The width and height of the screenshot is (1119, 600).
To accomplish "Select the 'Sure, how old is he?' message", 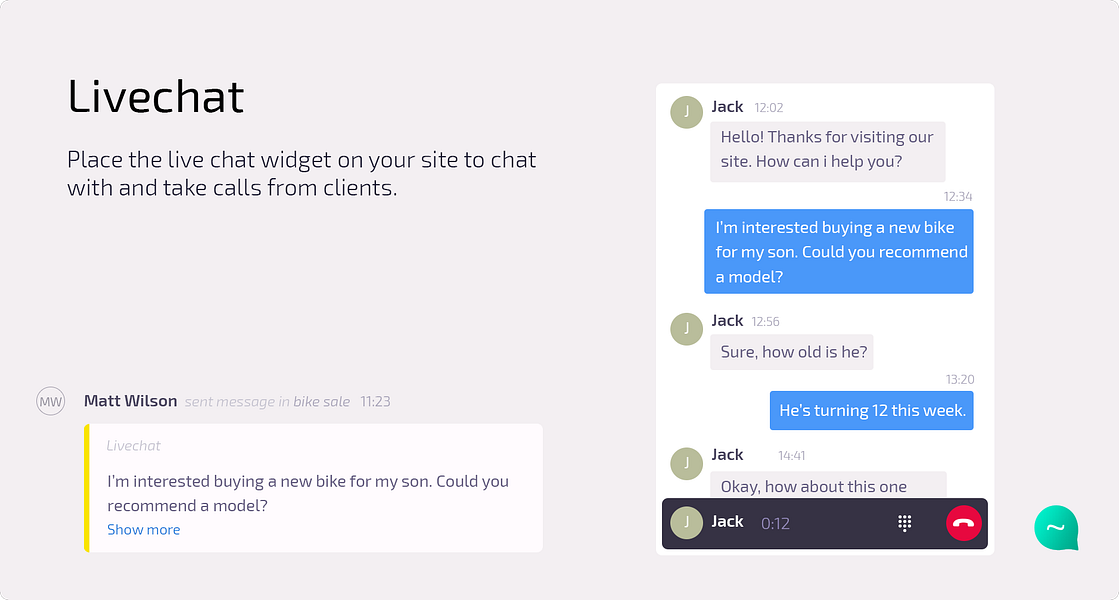I will (791, 352).
